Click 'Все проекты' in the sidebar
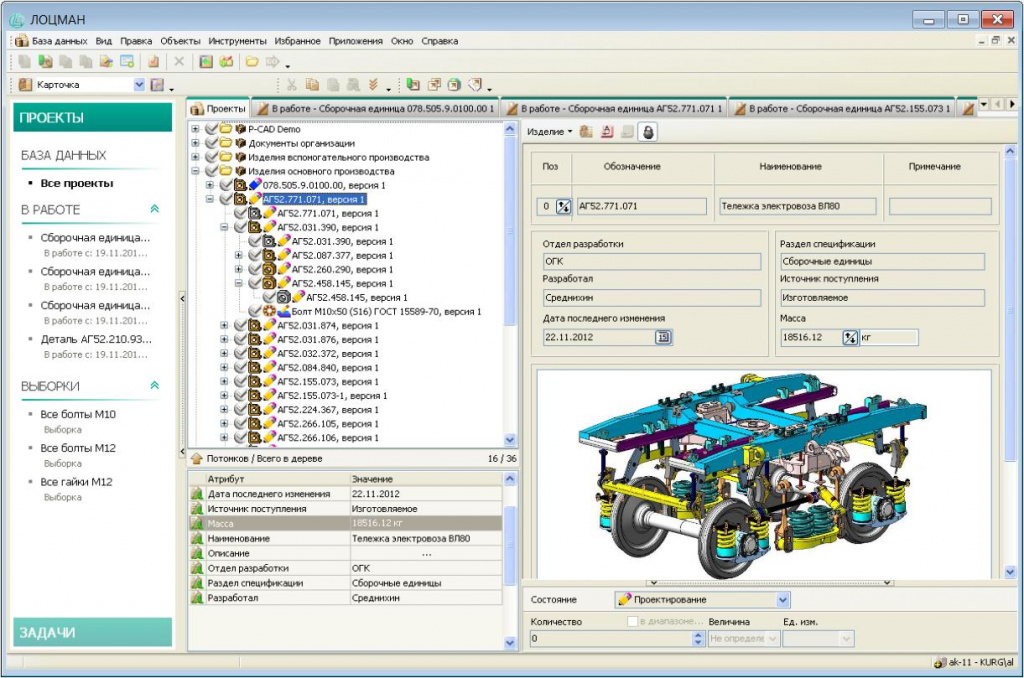The image size is (1024, 678). (76, 183)
